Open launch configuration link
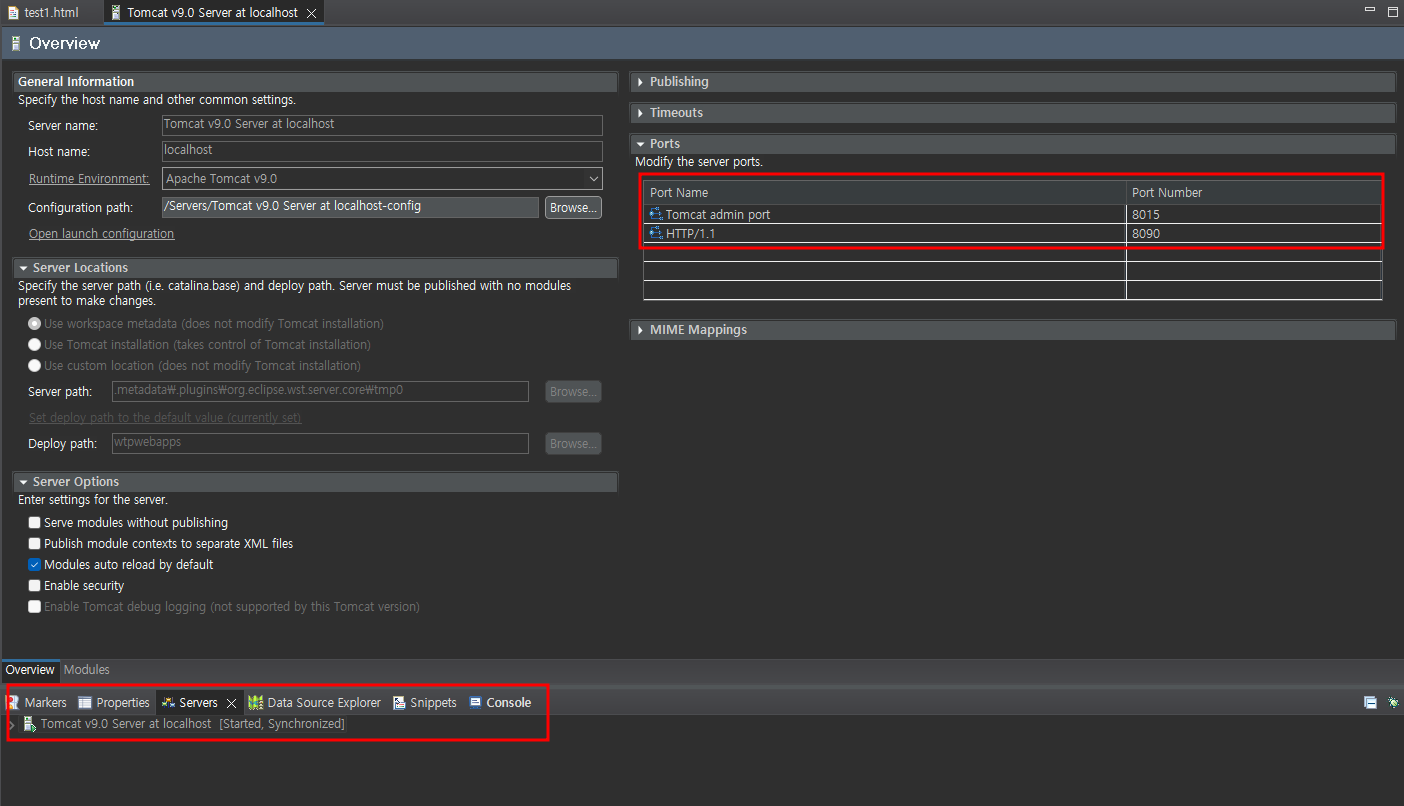 (101, 234)
